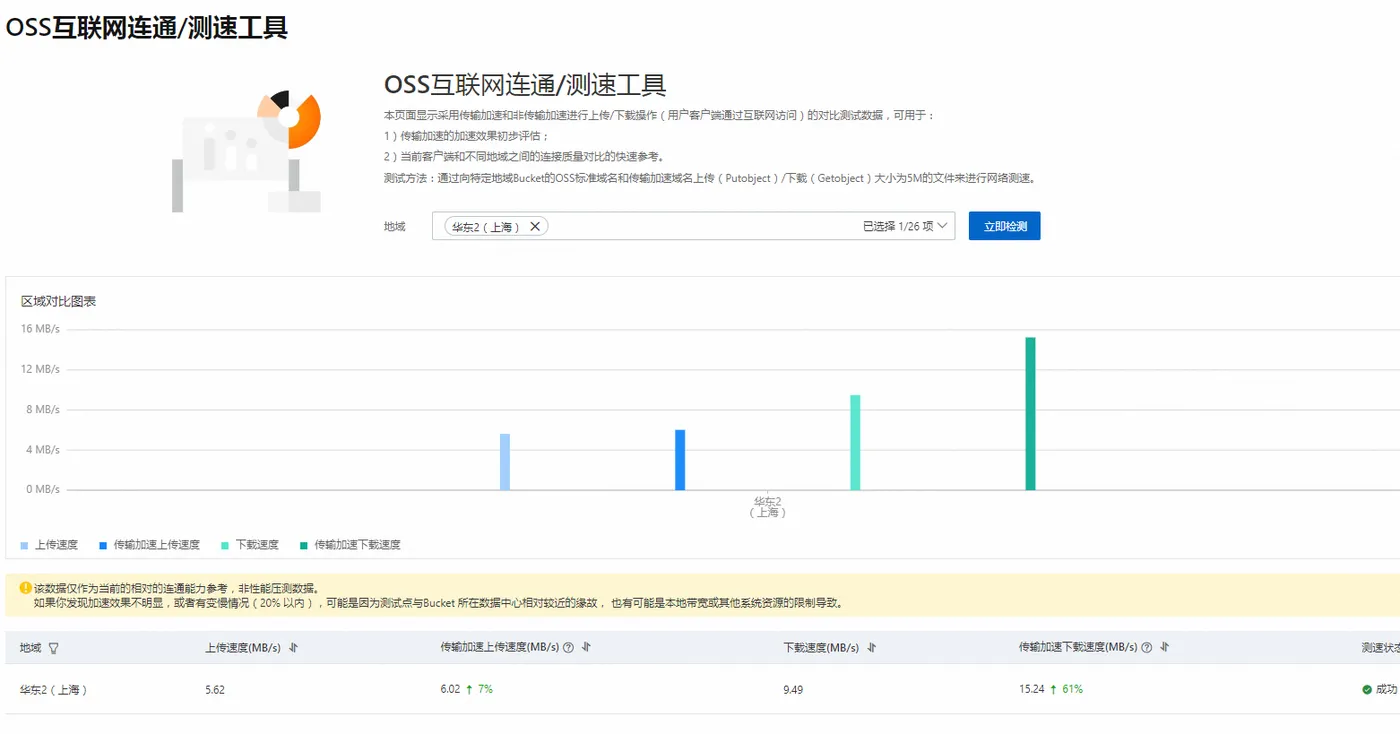Show help for 传输加速上传速度 column

[568, 648]
